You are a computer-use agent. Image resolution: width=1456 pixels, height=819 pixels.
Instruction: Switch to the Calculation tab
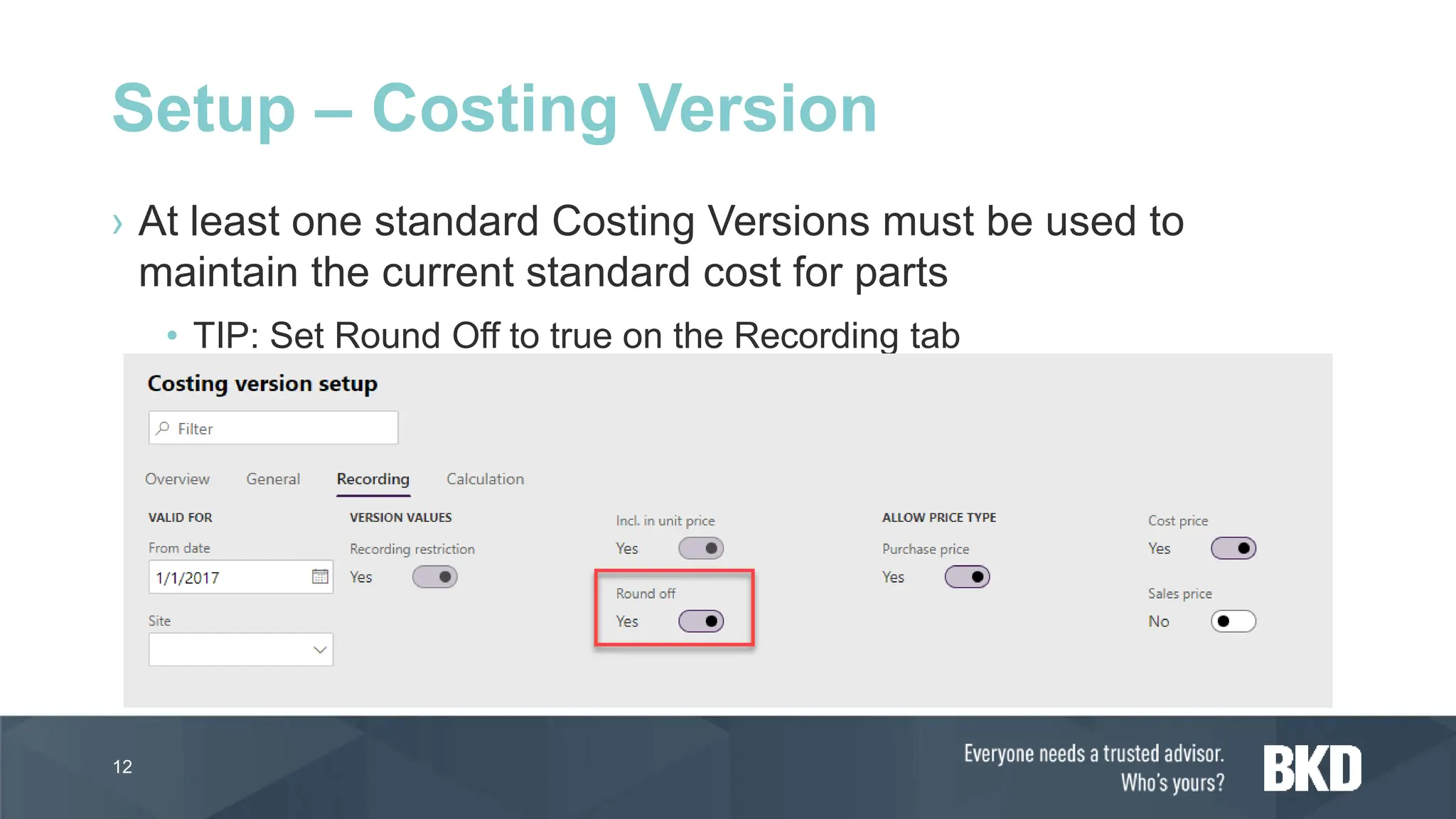click(486, 479)
